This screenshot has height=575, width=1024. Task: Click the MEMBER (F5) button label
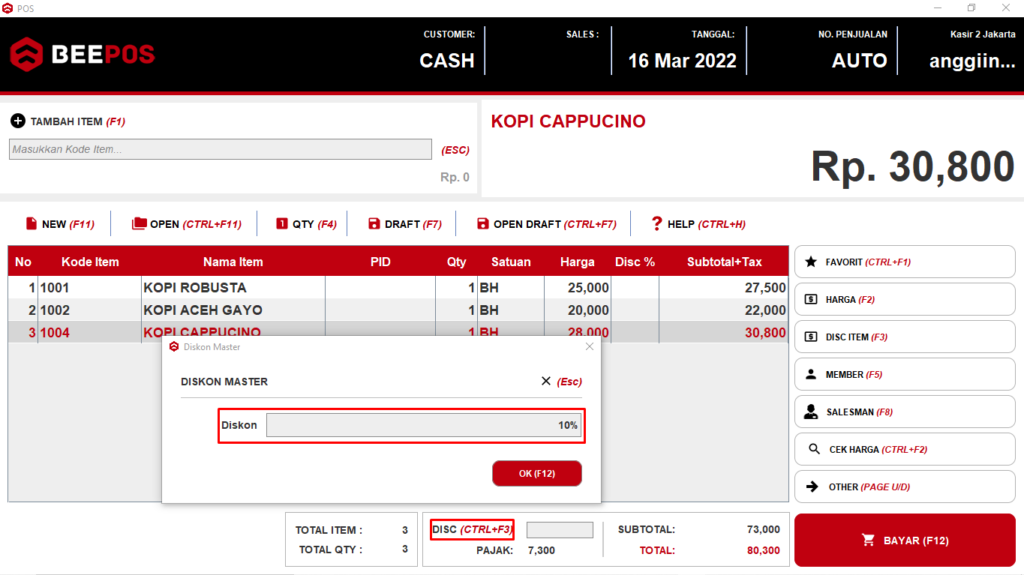coord(854,374)
